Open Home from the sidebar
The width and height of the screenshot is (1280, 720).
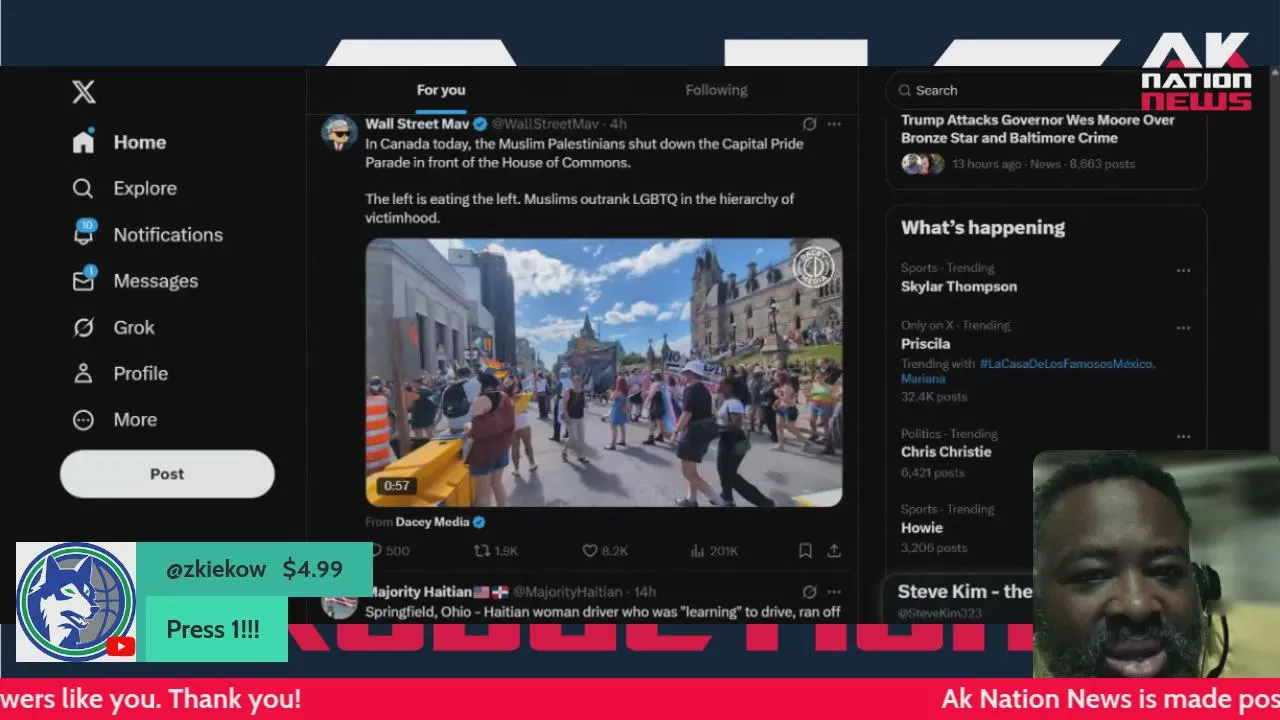[119, 142]
